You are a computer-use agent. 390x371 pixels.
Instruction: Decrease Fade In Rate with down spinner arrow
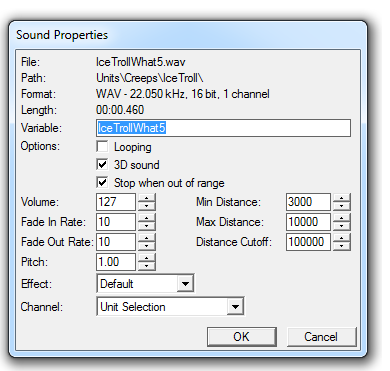146,226
